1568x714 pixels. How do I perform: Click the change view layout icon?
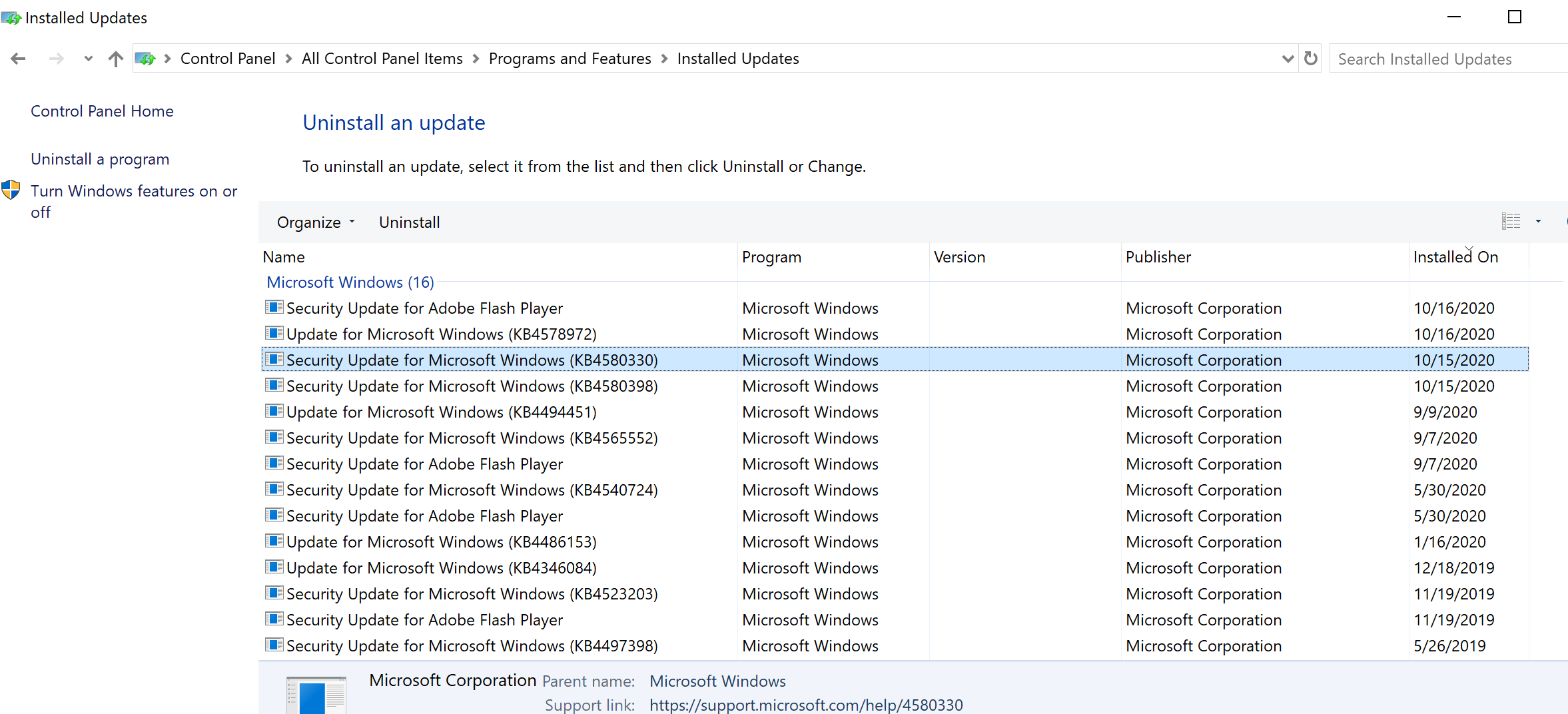pos(1511,221)
